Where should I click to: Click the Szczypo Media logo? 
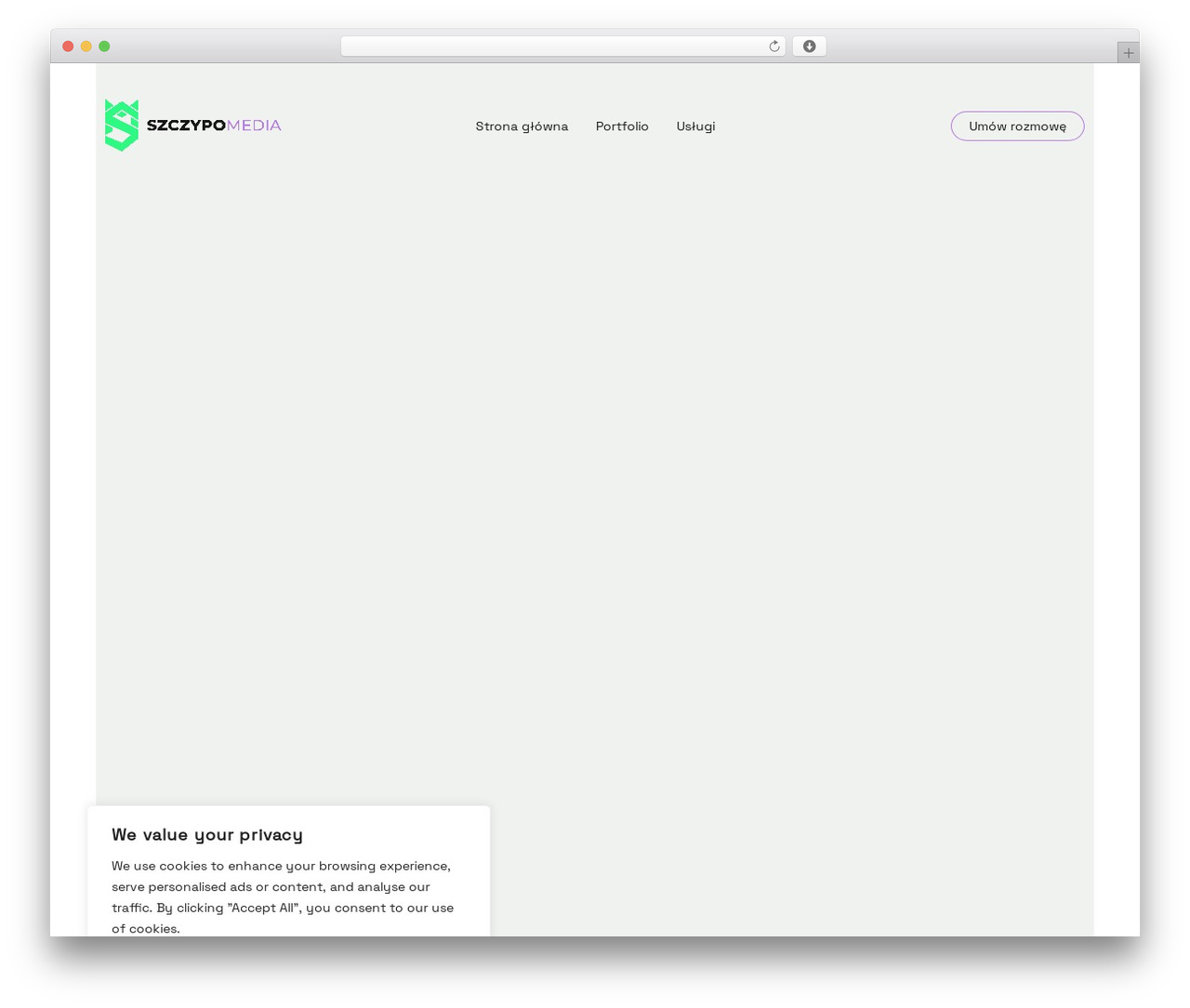(x=193, y=126)
